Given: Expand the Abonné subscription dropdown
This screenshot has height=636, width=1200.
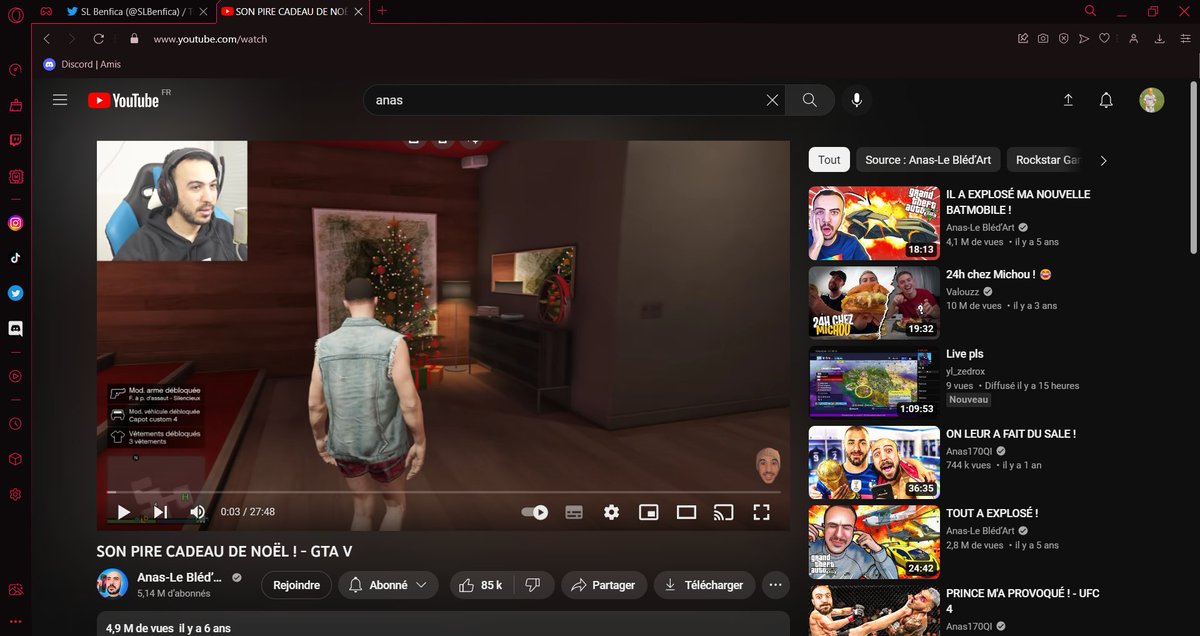Looking at the screenshot, I should pos(388,585).
